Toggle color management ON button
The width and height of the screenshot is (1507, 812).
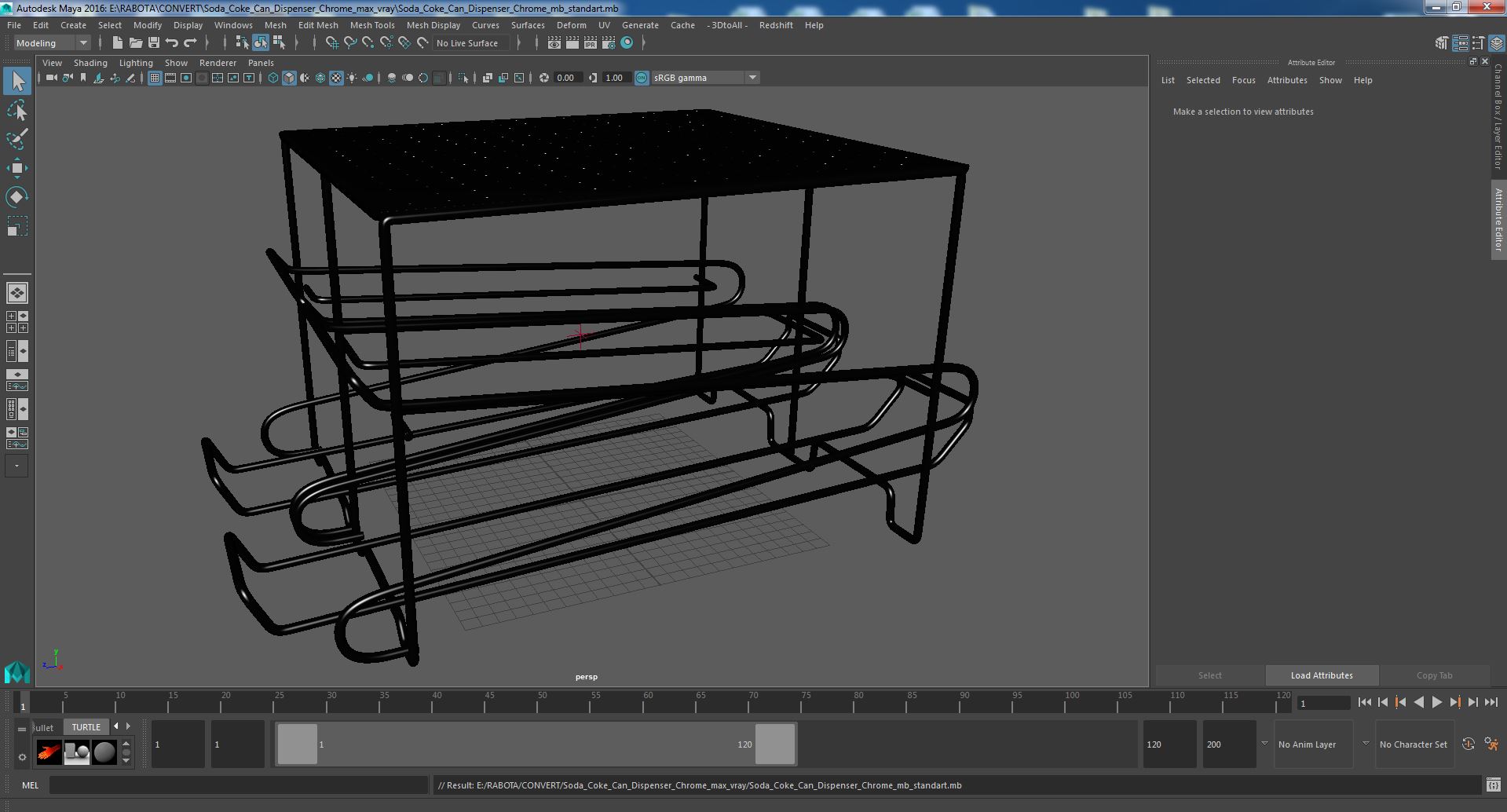(642, 78)
